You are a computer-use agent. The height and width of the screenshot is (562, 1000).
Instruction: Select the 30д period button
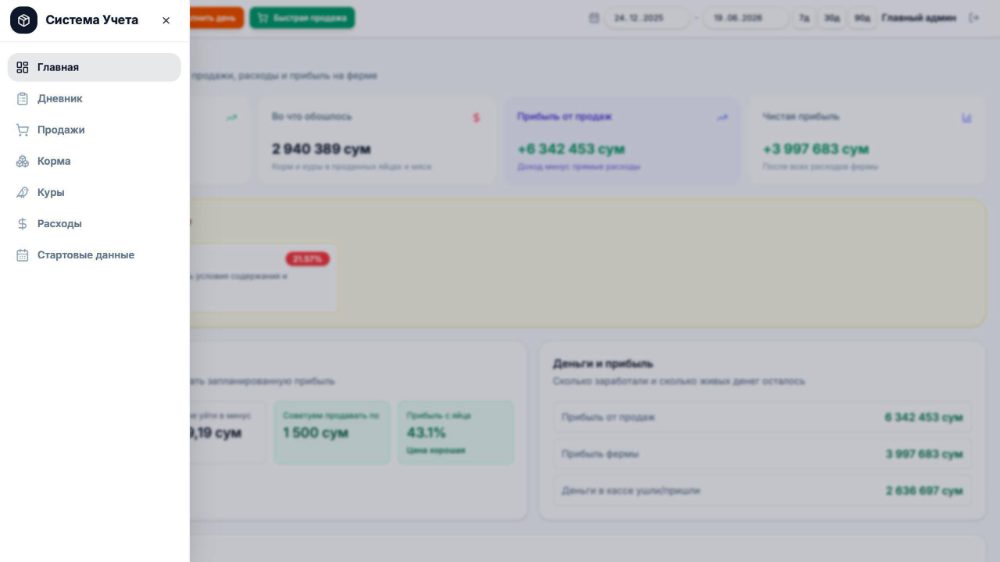pyautogui.click(x=832, y=18)
